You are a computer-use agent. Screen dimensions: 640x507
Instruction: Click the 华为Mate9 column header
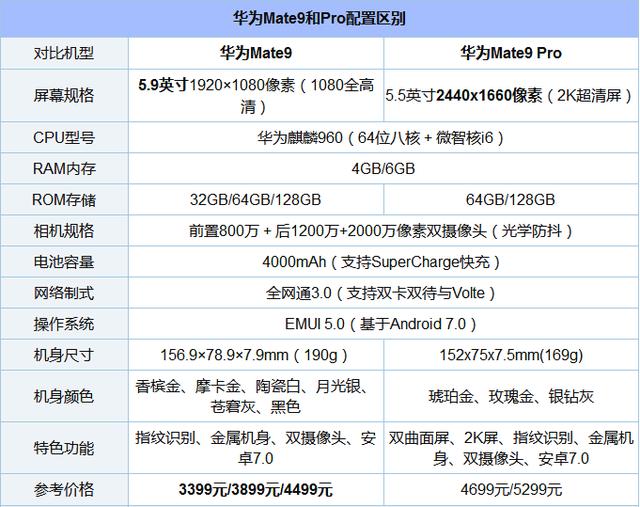pyautogui.click(x=256, y=53)
